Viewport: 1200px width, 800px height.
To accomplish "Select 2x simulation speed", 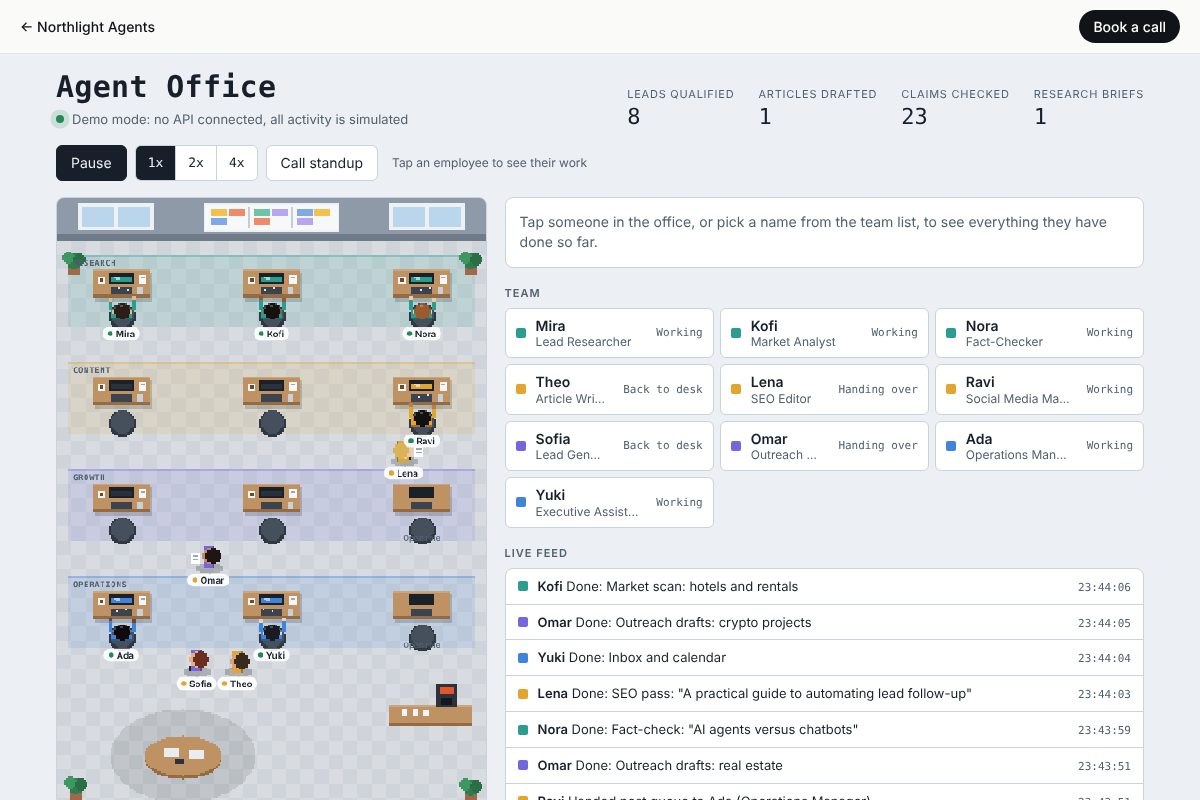I will 196,163.
